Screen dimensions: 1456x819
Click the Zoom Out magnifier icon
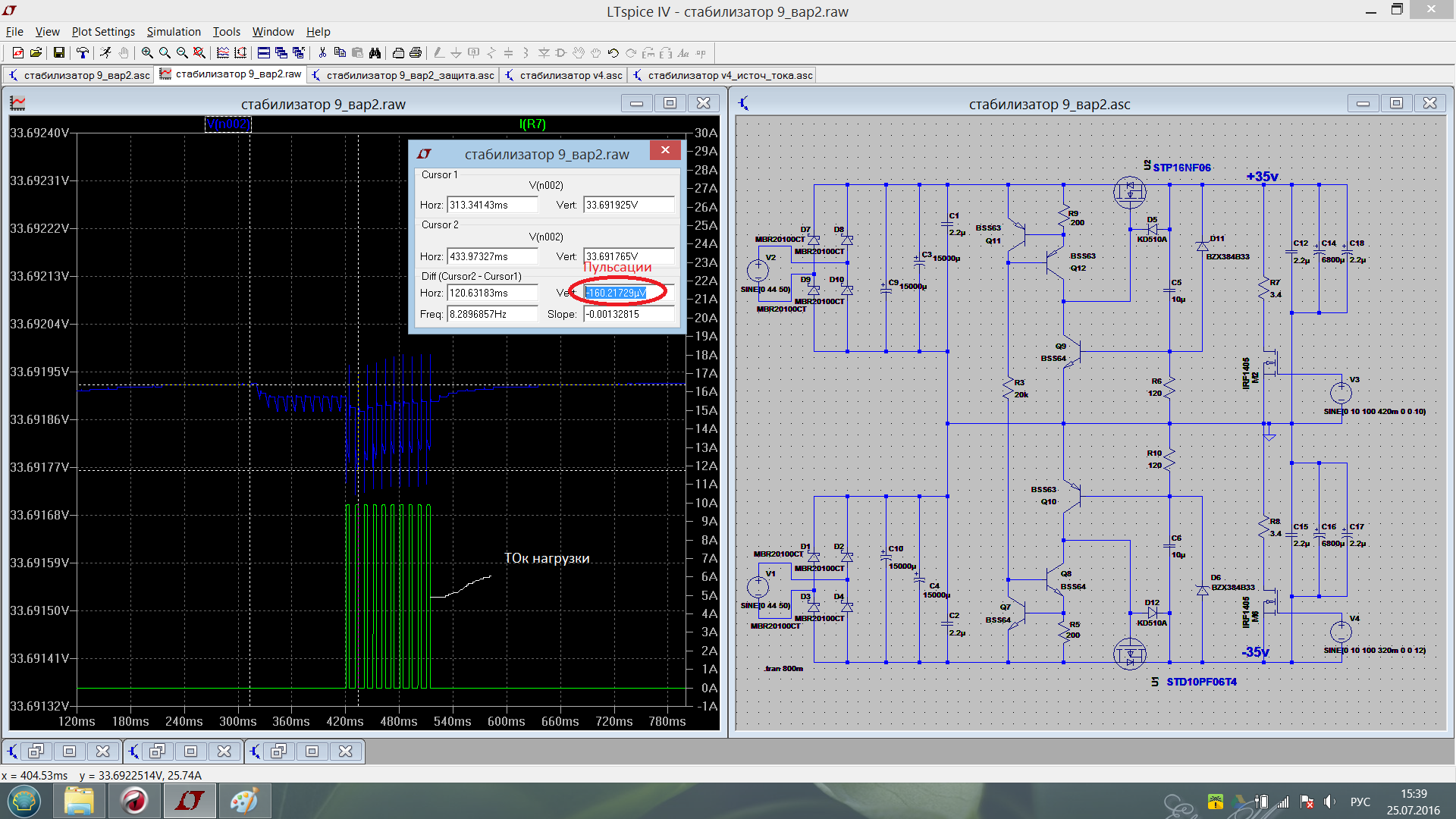click(x=182, y=53)
